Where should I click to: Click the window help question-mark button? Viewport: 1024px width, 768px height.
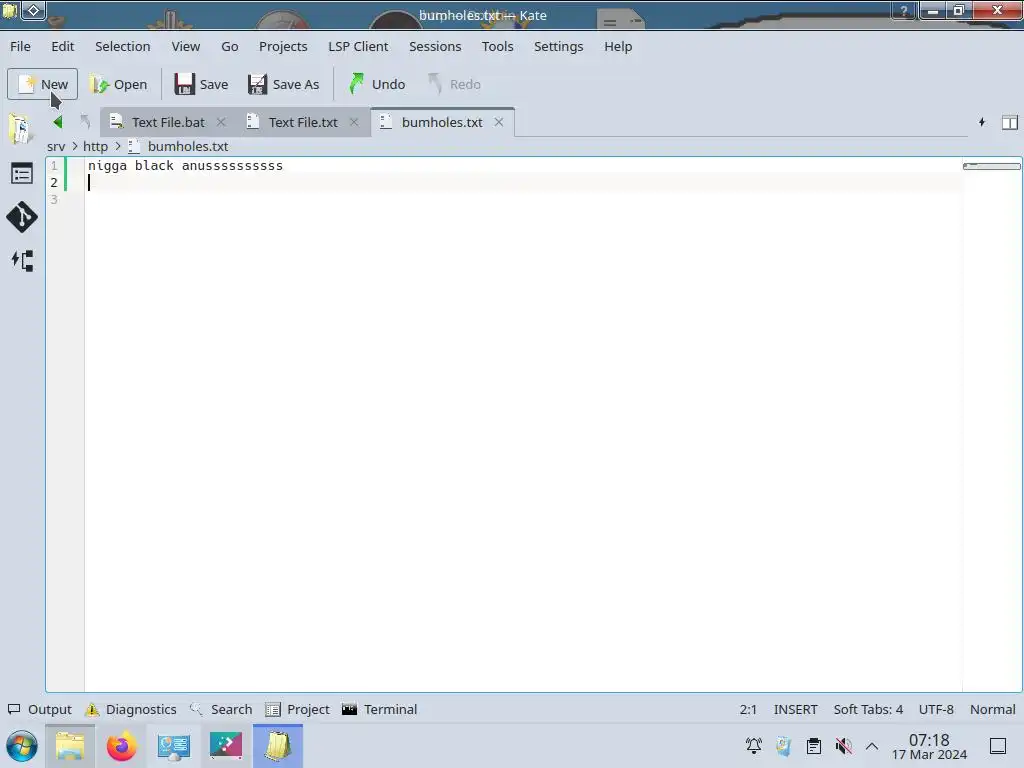[x=904, y=10]
